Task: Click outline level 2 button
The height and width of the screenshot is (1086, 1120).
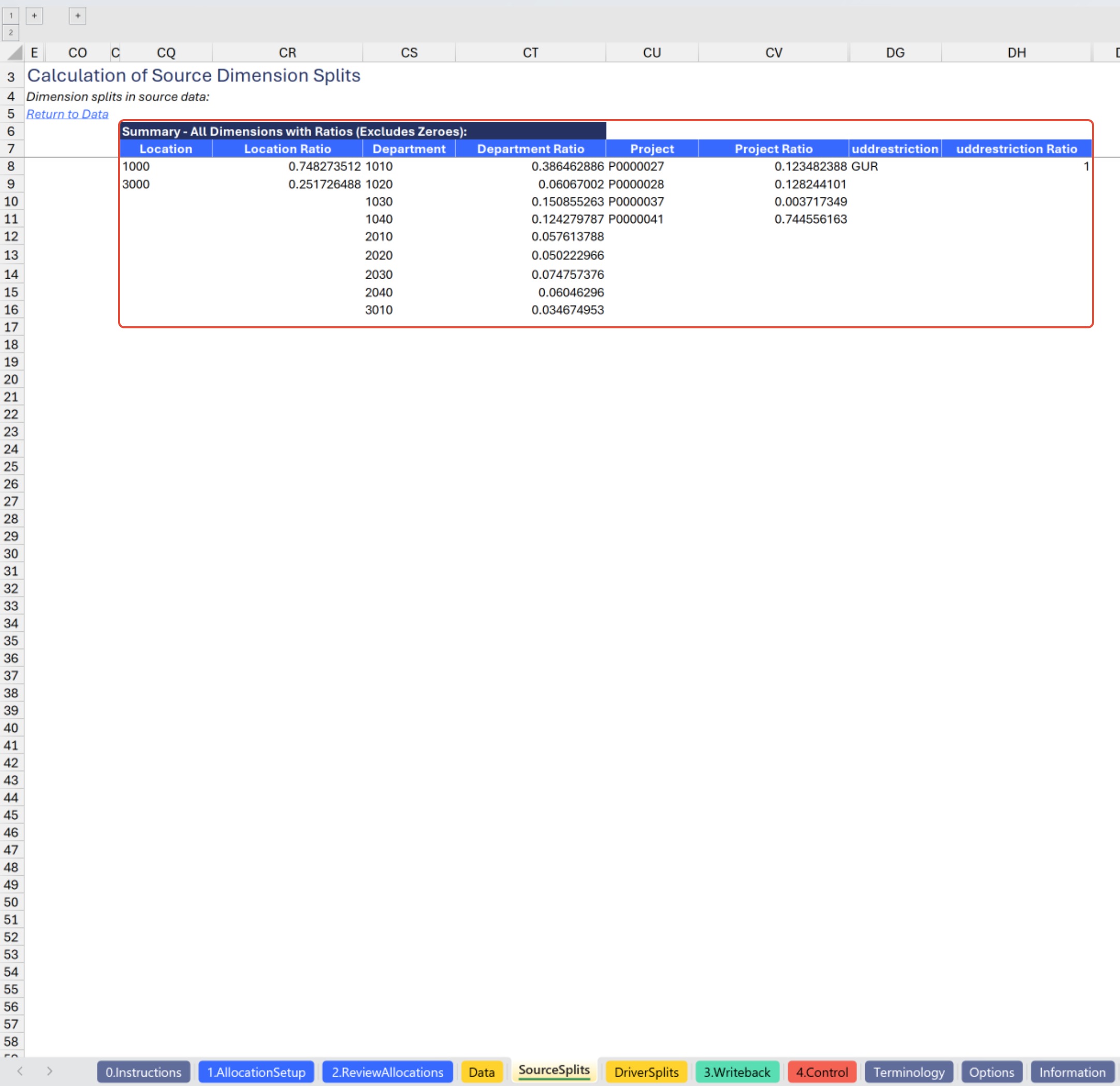Action: tap(11, 33)
